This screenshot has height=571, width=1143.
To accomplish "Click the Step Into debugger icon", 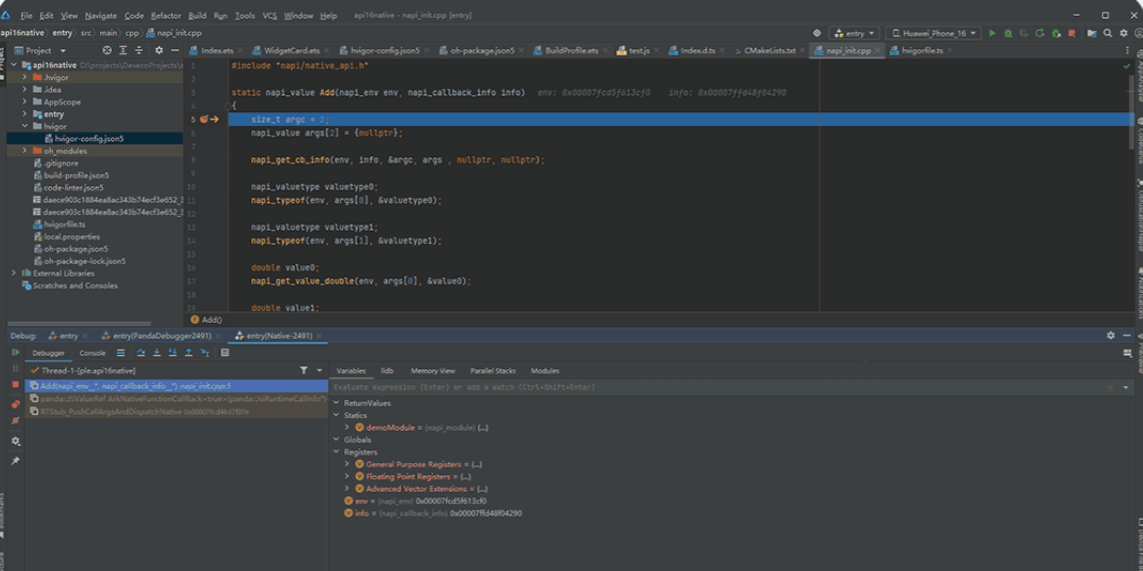I will click(x=157, y=353).
